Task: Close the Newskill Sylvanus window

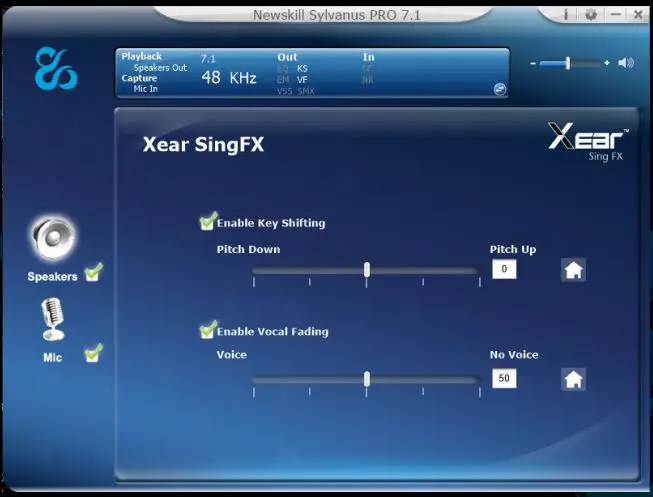Action: [638, 15]
